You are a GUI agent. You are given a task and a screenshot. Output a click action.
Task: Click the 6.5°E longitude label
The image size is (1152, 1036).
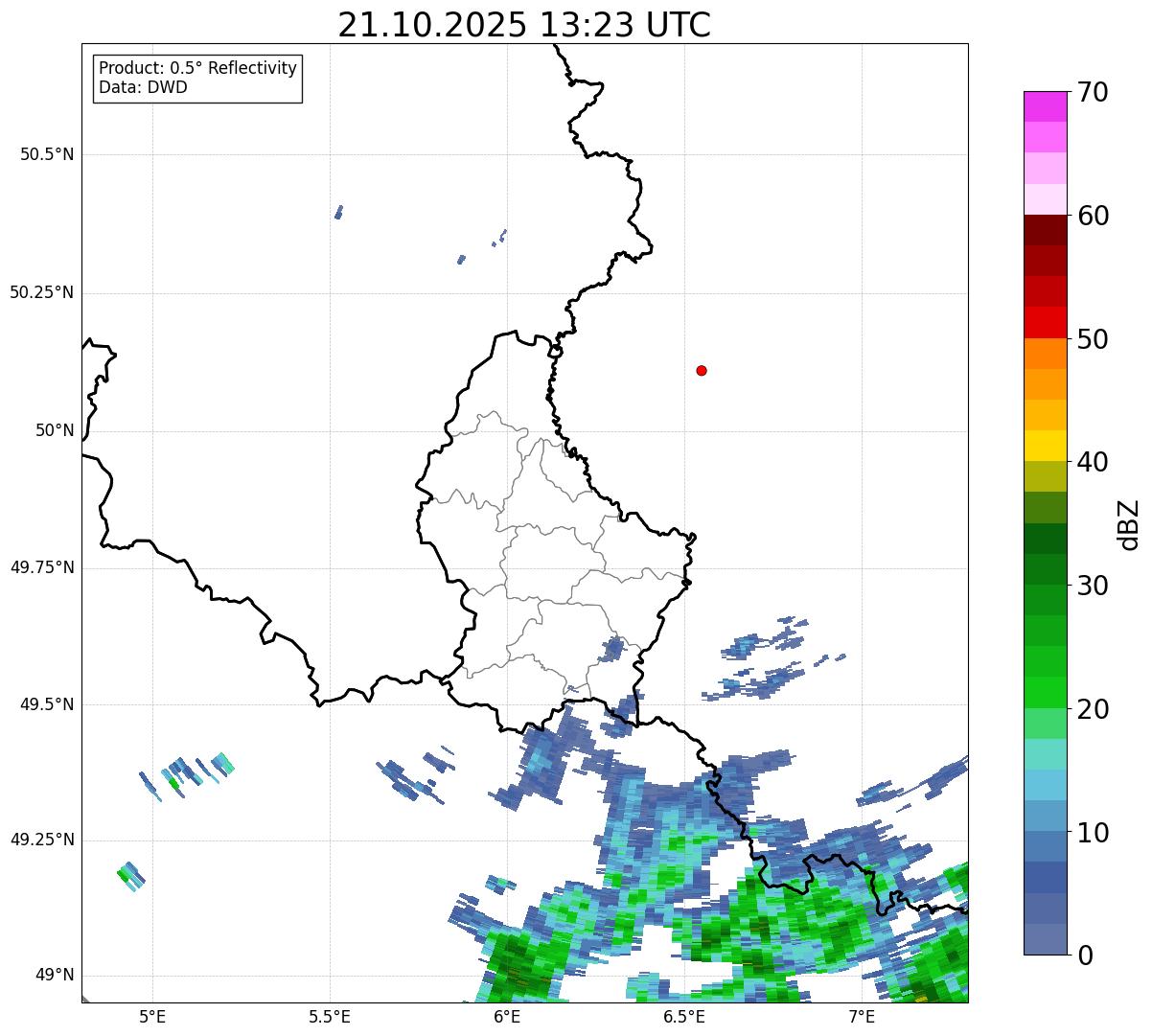pyautogui.click(x=684, y=1016)
